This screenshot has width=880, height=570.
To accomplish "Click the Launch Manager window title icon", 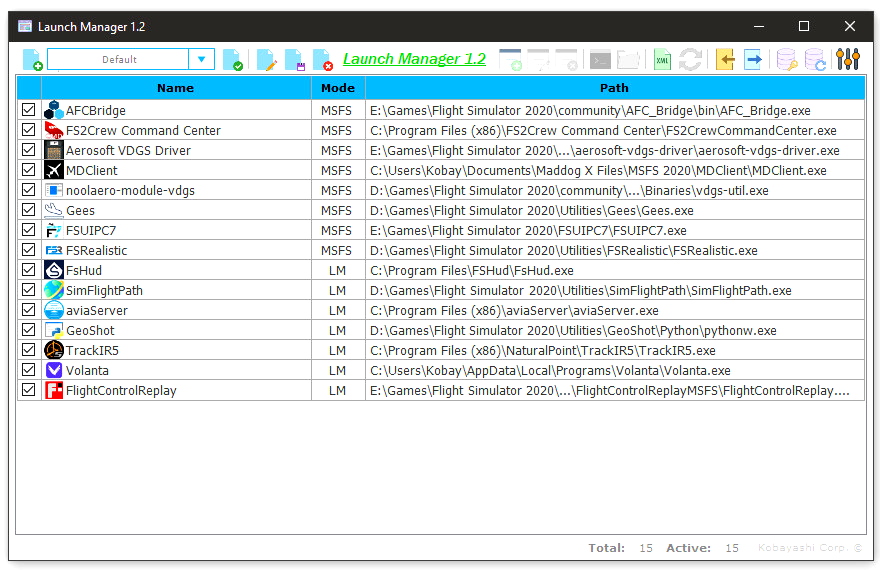I will [x=25, y=26].
